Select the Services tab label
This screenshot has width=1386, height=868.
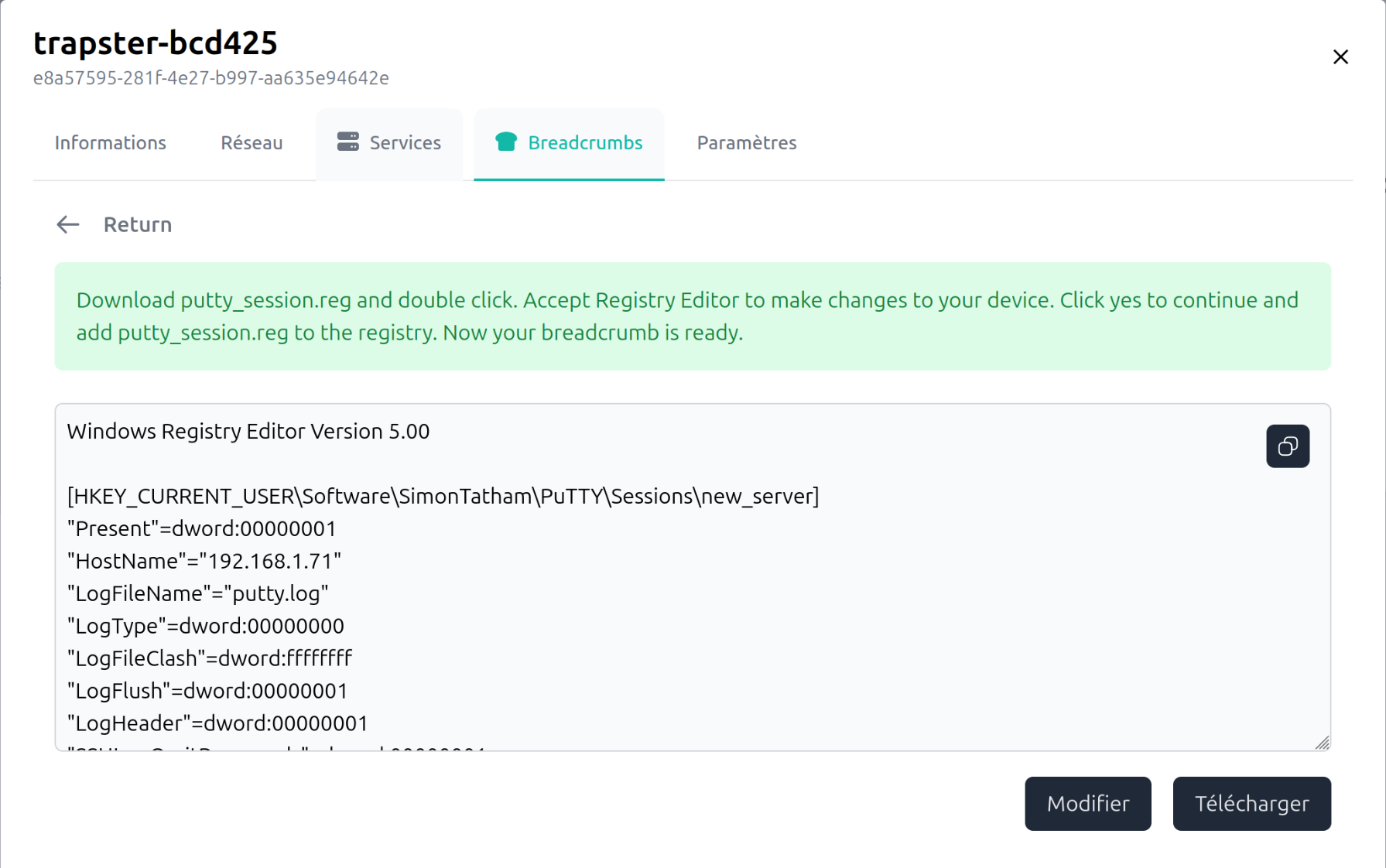405,143
